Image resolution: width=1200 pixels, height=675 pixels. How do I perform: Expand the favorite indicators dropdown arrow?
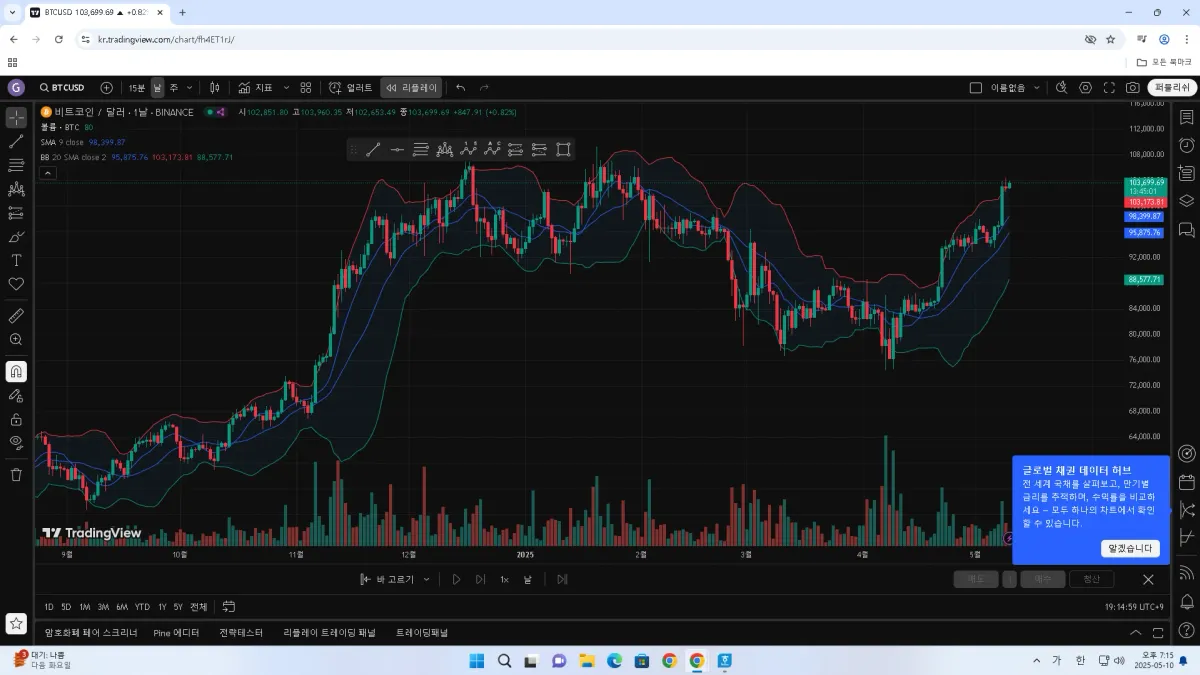[286, 88]
